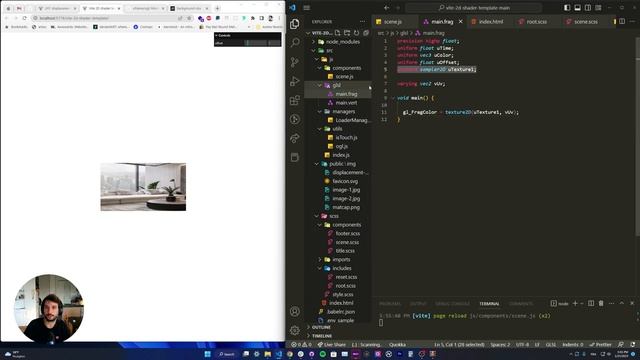Click the VS Code command center search box
The image size is (640, 360).
pos(474,8)
